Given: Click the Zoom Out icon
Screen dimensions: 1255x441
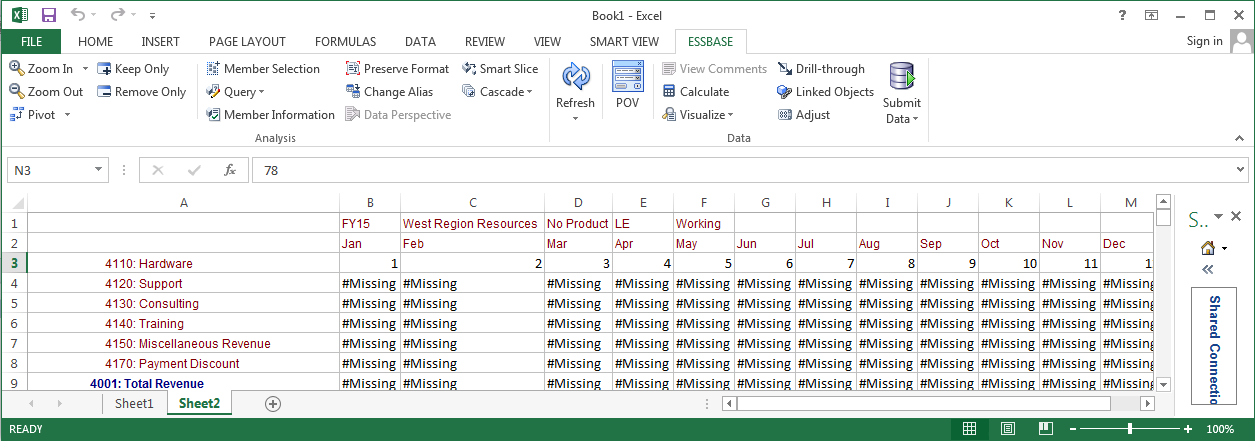Looking at the screenshot, I should coord(17,92).
